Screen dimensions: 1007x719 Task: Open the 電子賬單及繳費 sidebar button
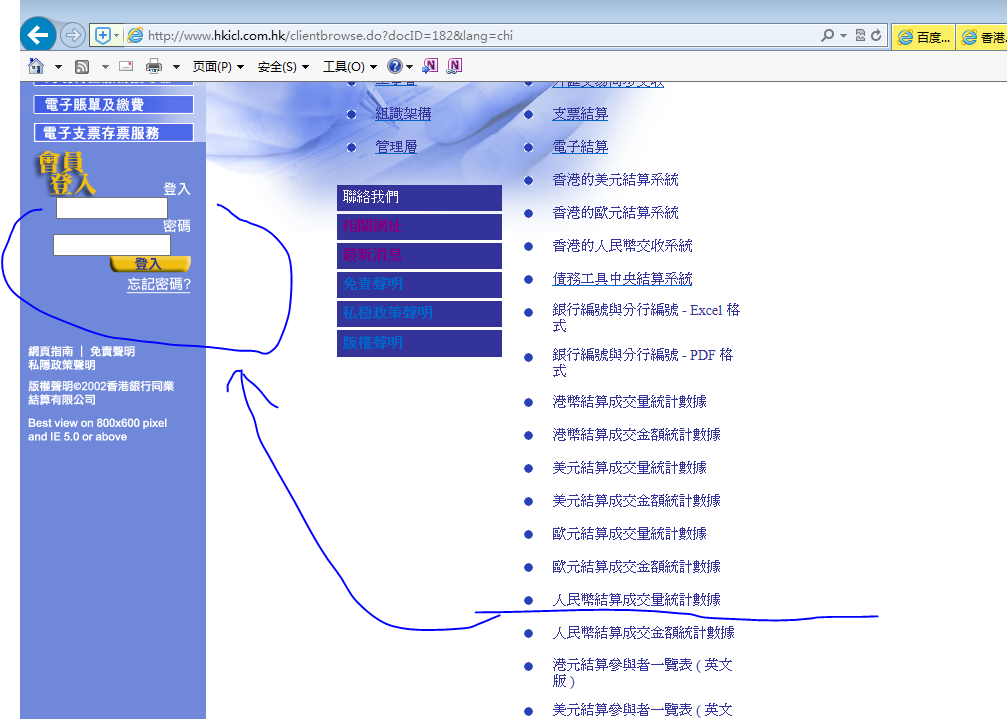tap(114, 105)
